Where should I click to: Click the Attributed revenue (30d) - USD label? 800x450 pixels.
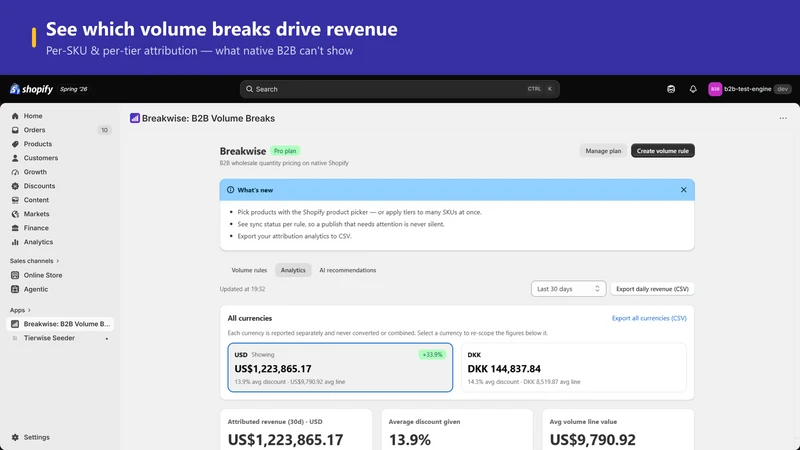tap(275, 421)
